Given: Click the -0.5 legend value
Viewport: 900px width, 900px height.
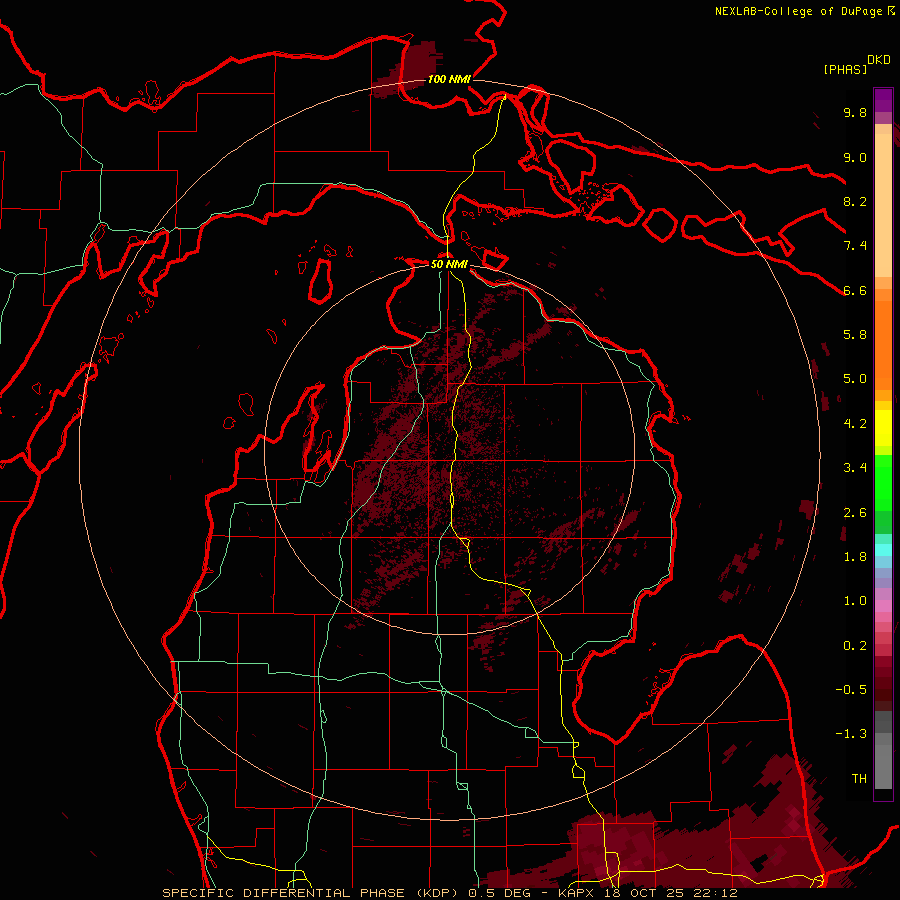Looking at the screenshot, I should coord(851,690).
